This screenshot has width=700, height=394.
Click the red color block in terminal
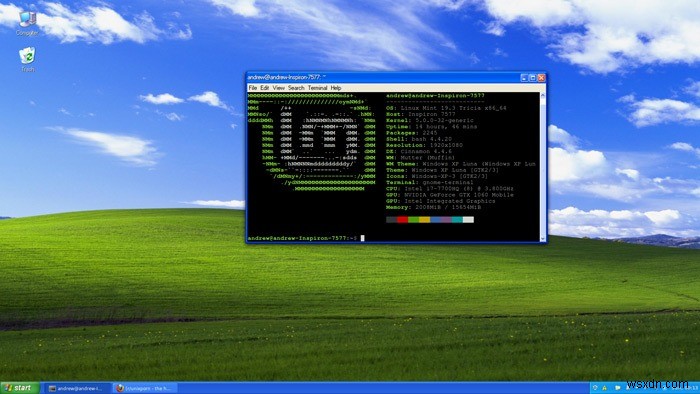click(x=402, y=220)
